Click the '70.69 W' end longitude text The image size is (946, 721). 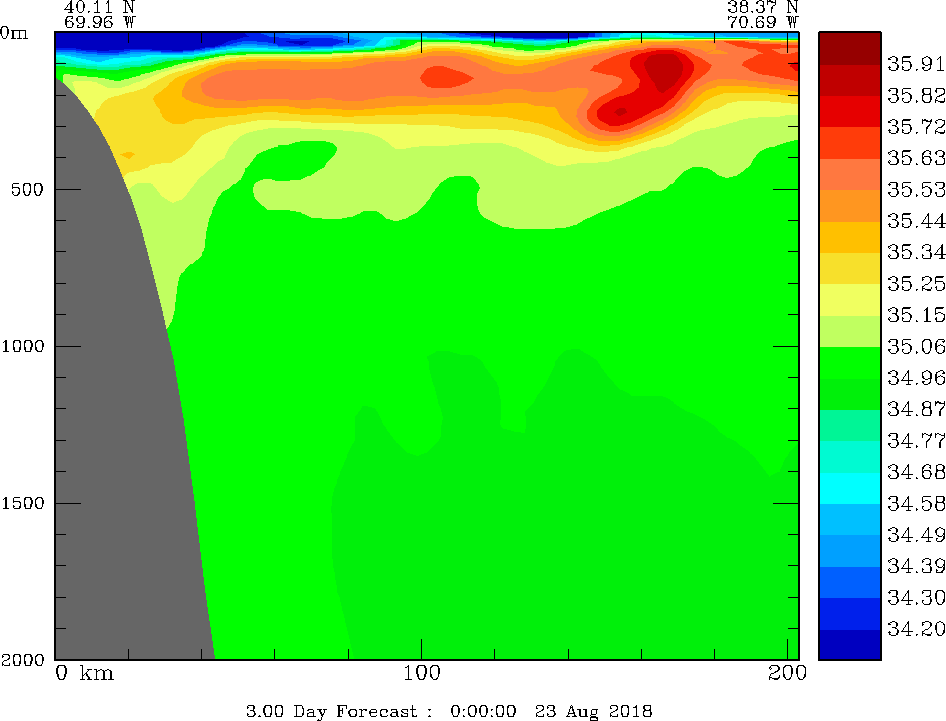[x=763, y=22]
